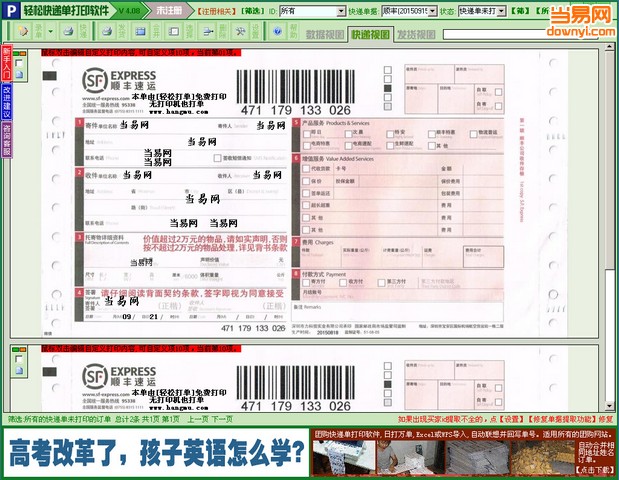
Task: Click the 【筛选】 filter link
Action: pyautogui.click(x=253, y=11)
